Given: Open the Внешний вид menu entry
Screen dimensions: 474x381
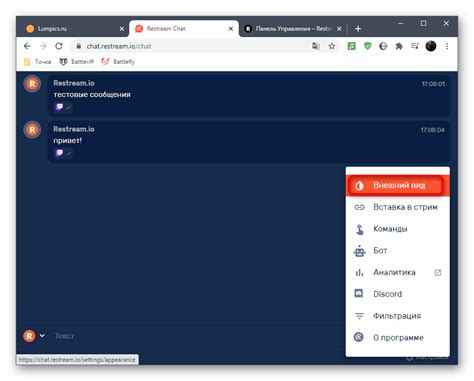Looking at the screenshot, I should [397, 185].
